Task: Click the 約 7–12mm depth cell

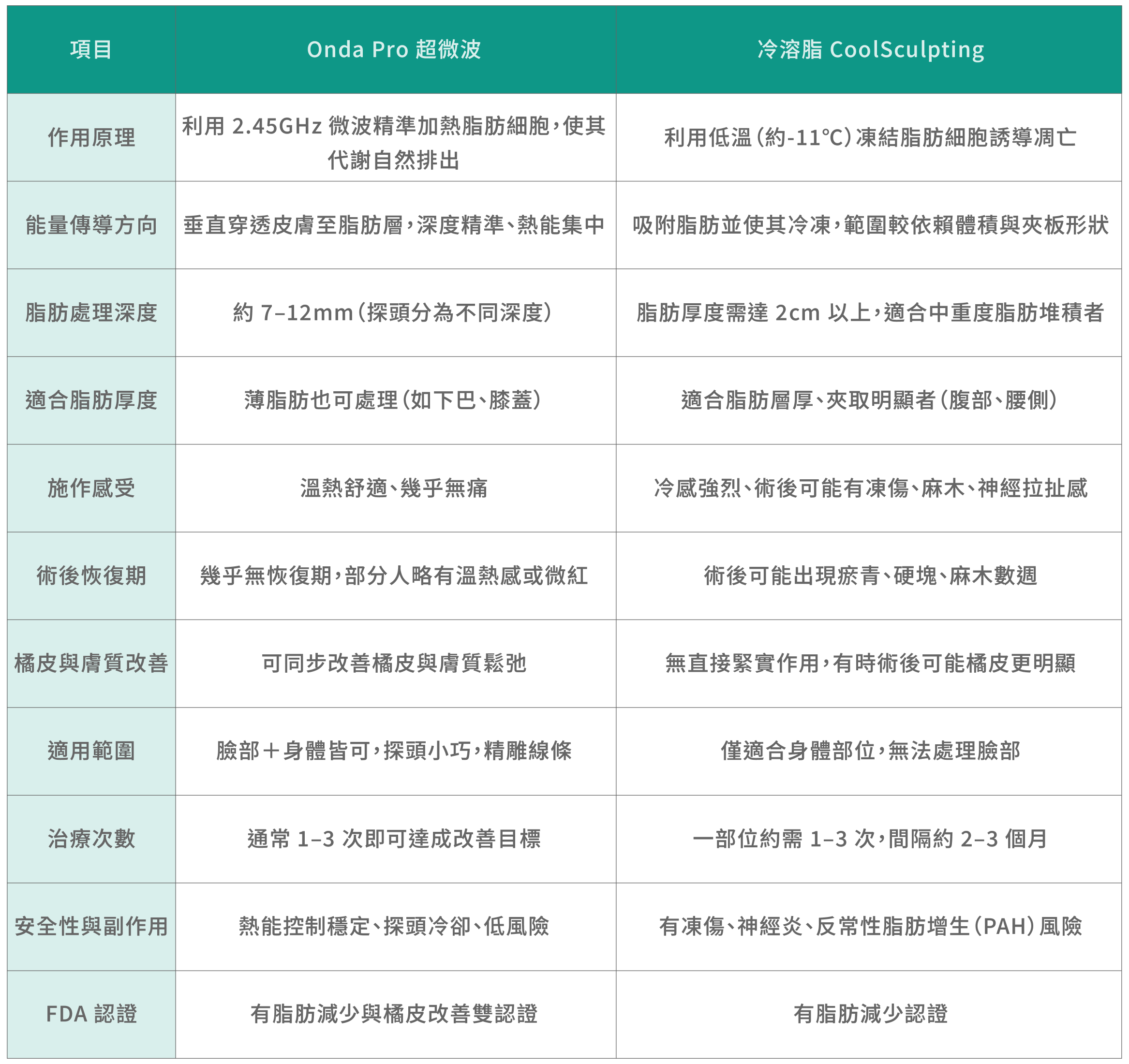Action: click(x=394, y=312)
